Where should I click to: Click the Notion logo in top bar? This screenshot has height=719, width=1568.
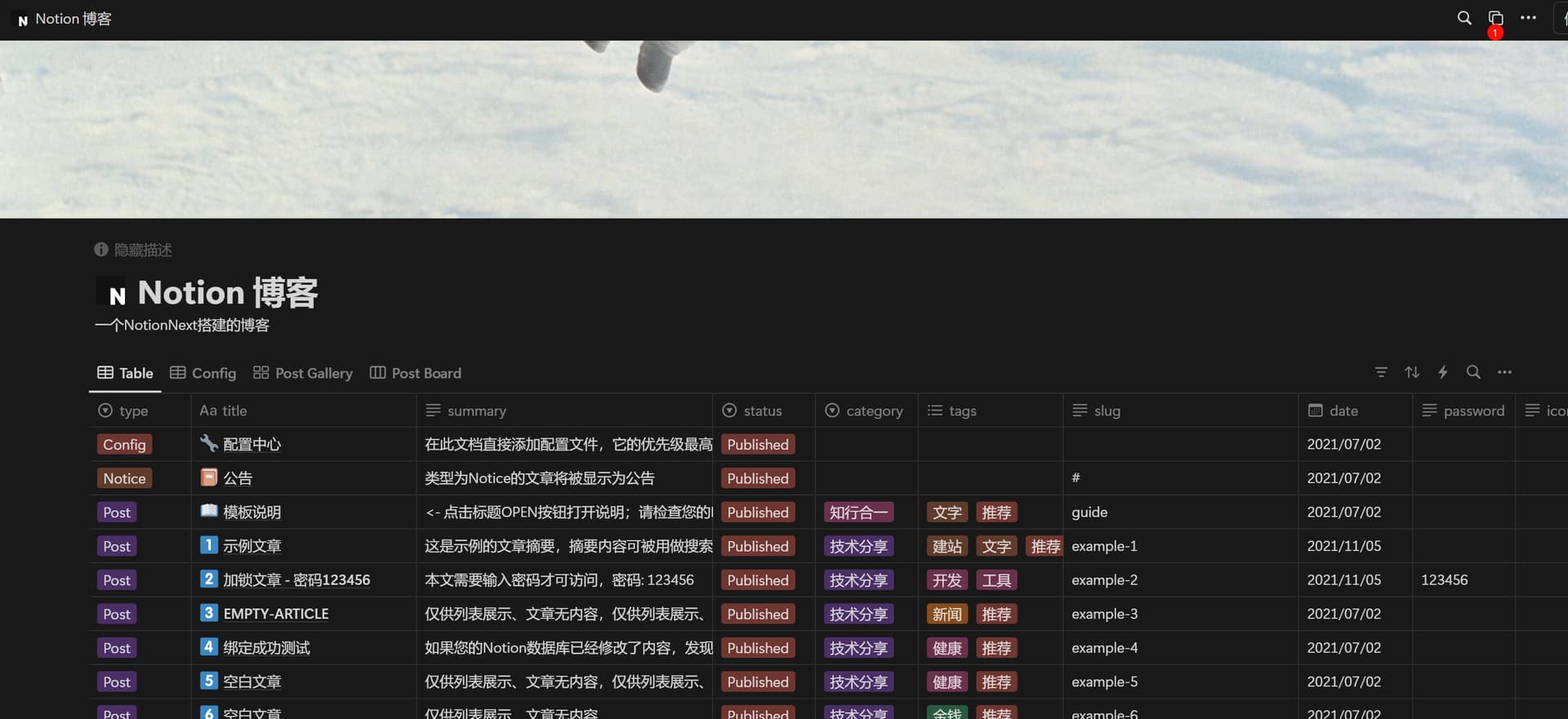[22, 20]
